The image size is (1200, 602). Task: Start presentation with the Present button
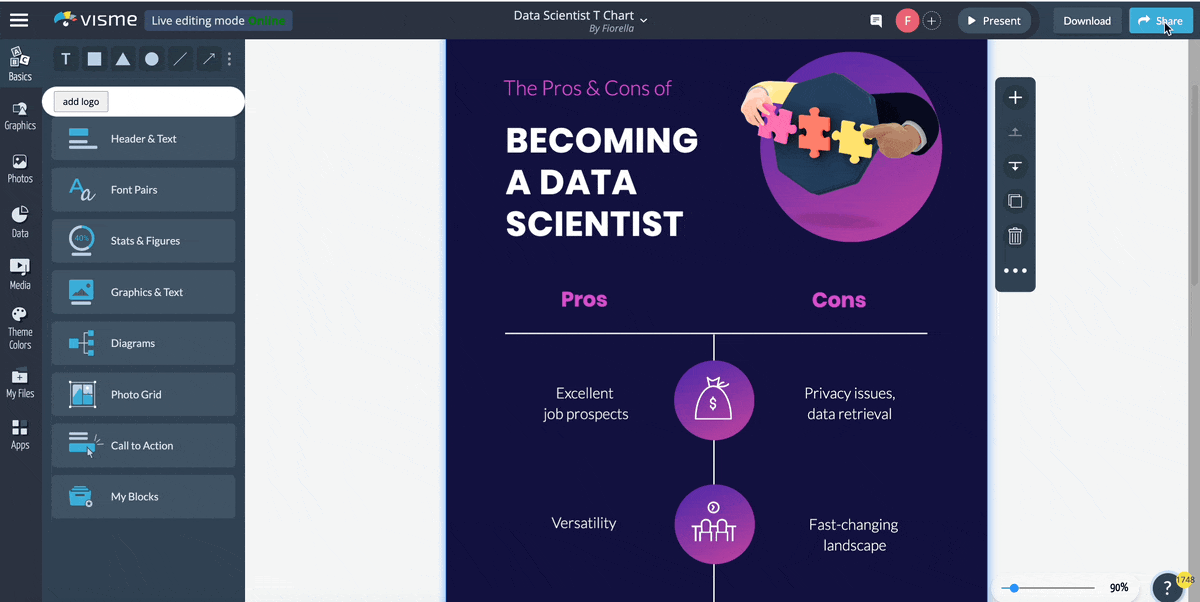tap(993, 21)
